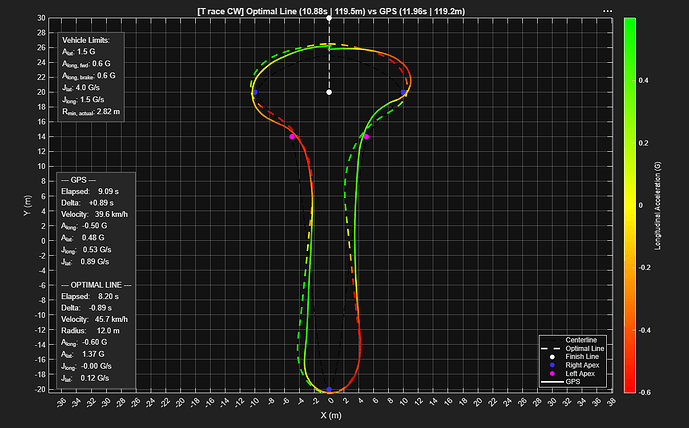Viewport: 689px width, 428px height.
Task: Select optimal line 'Velocity: 45.7 km/h' value
Action: tap(94, 319)
